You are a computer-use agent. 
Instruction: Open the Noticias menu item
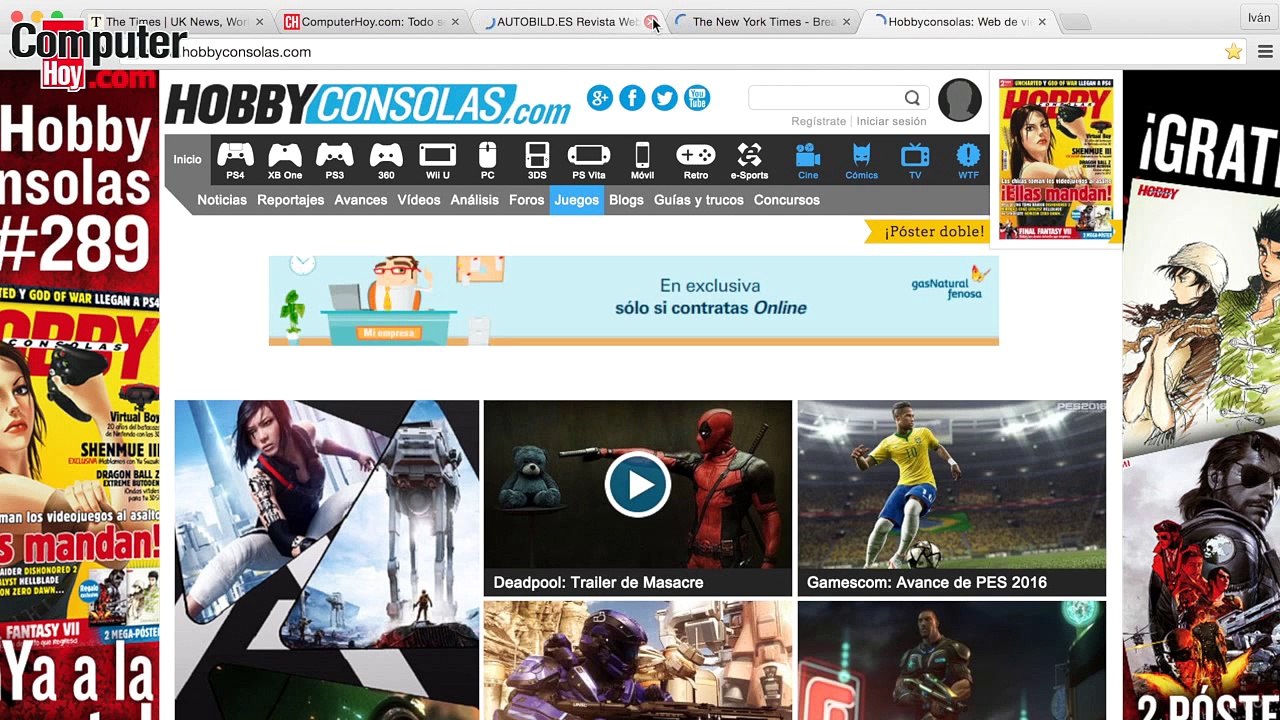(x=222, y=200)
